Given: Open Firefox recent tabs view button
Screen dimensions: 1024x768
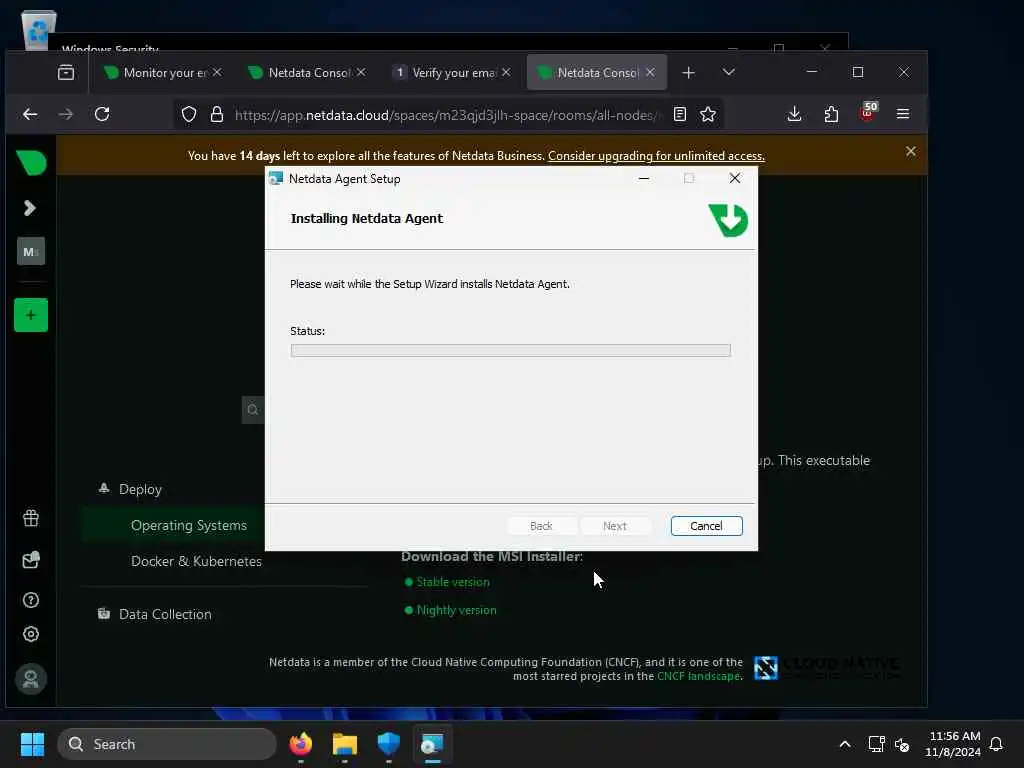Looking at the screenshot, I should pos(66,72).
